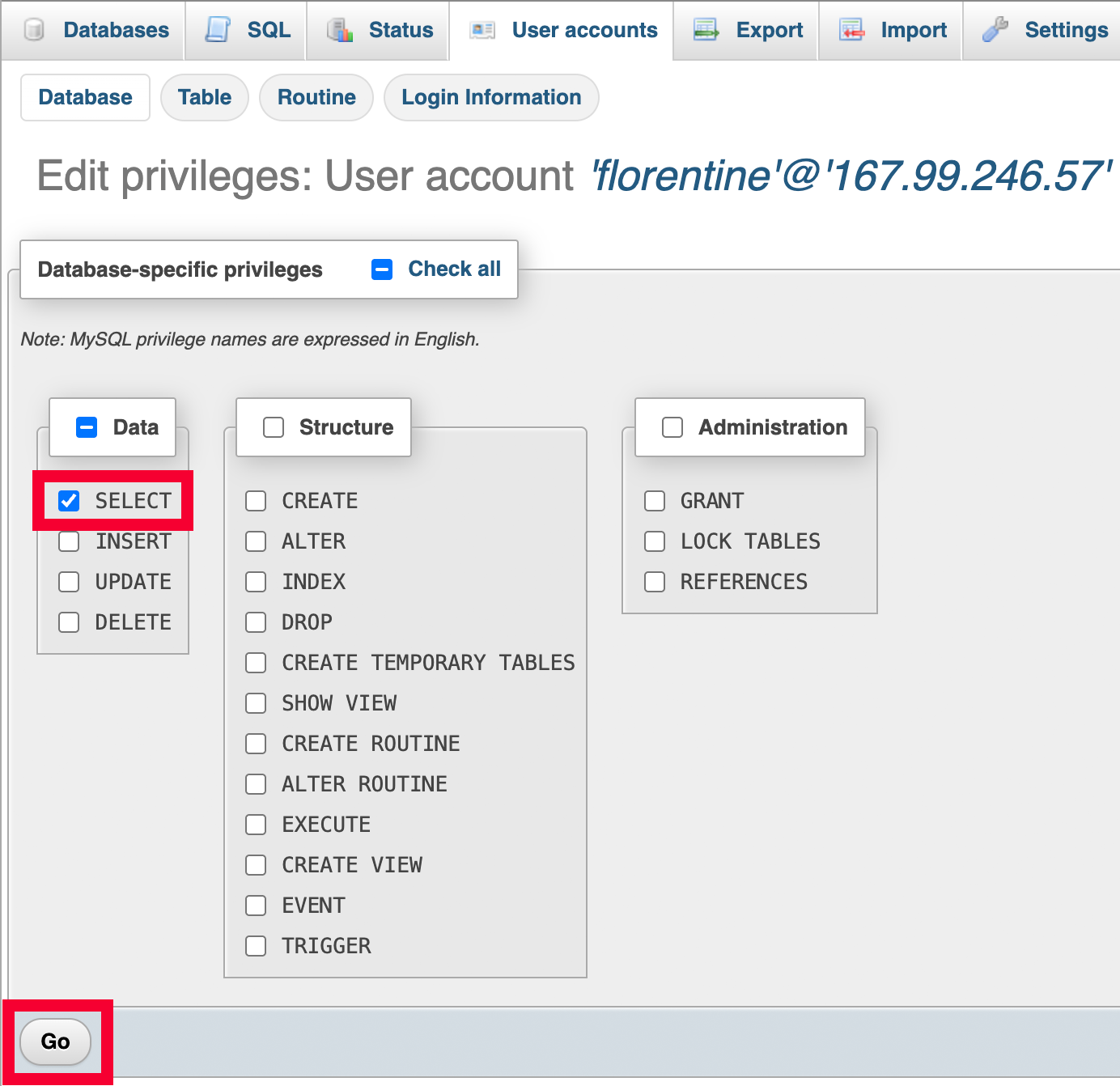Check the Administration group checkbox
This screenshot has width=1120, height=1086.
(672, 427)
